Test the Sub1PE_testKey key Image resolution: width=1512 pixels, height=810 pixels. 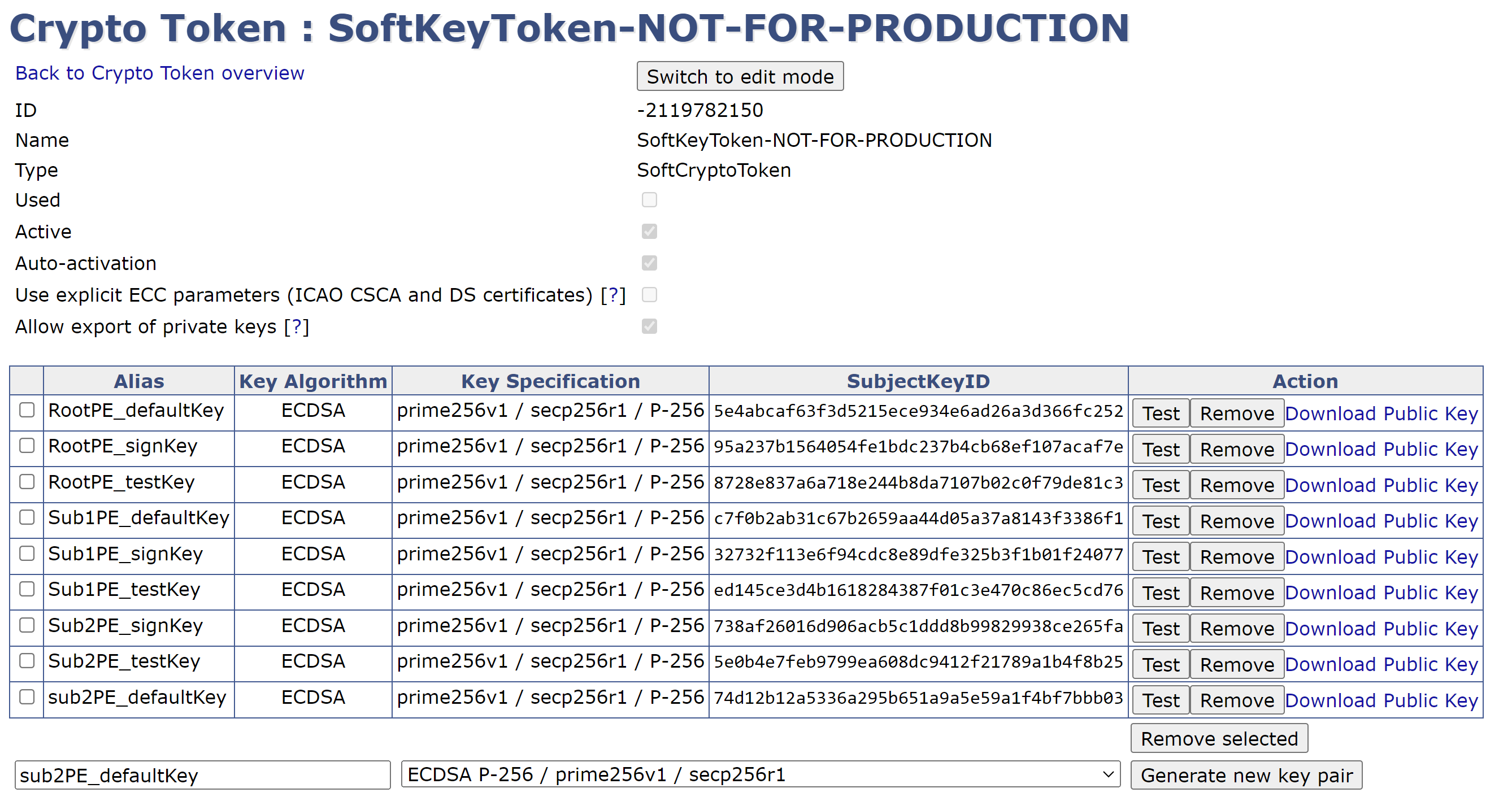(x=1160, y=593)
